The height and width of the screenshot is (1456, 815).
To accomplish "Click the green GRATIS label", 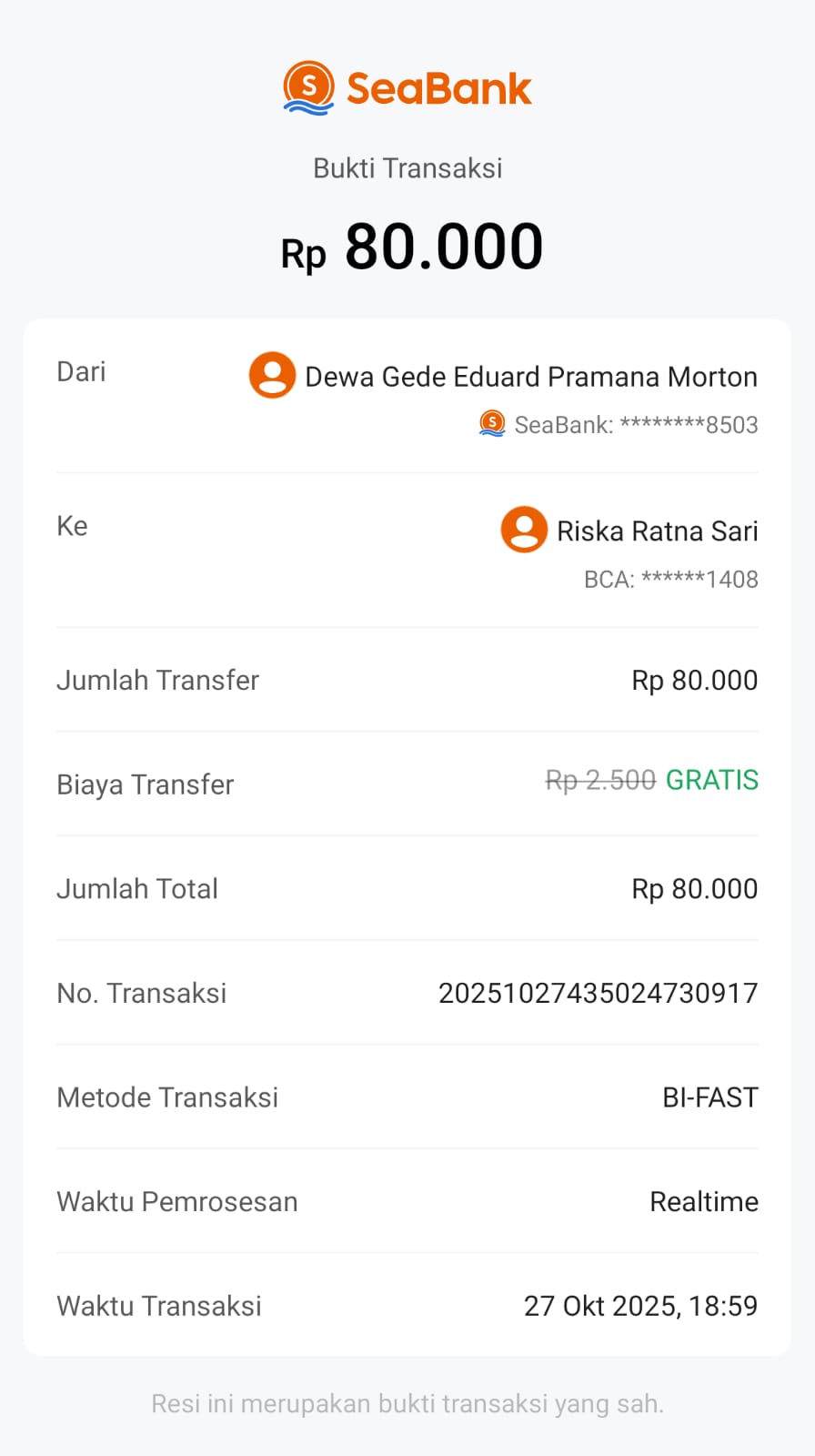I will point(711,780).
